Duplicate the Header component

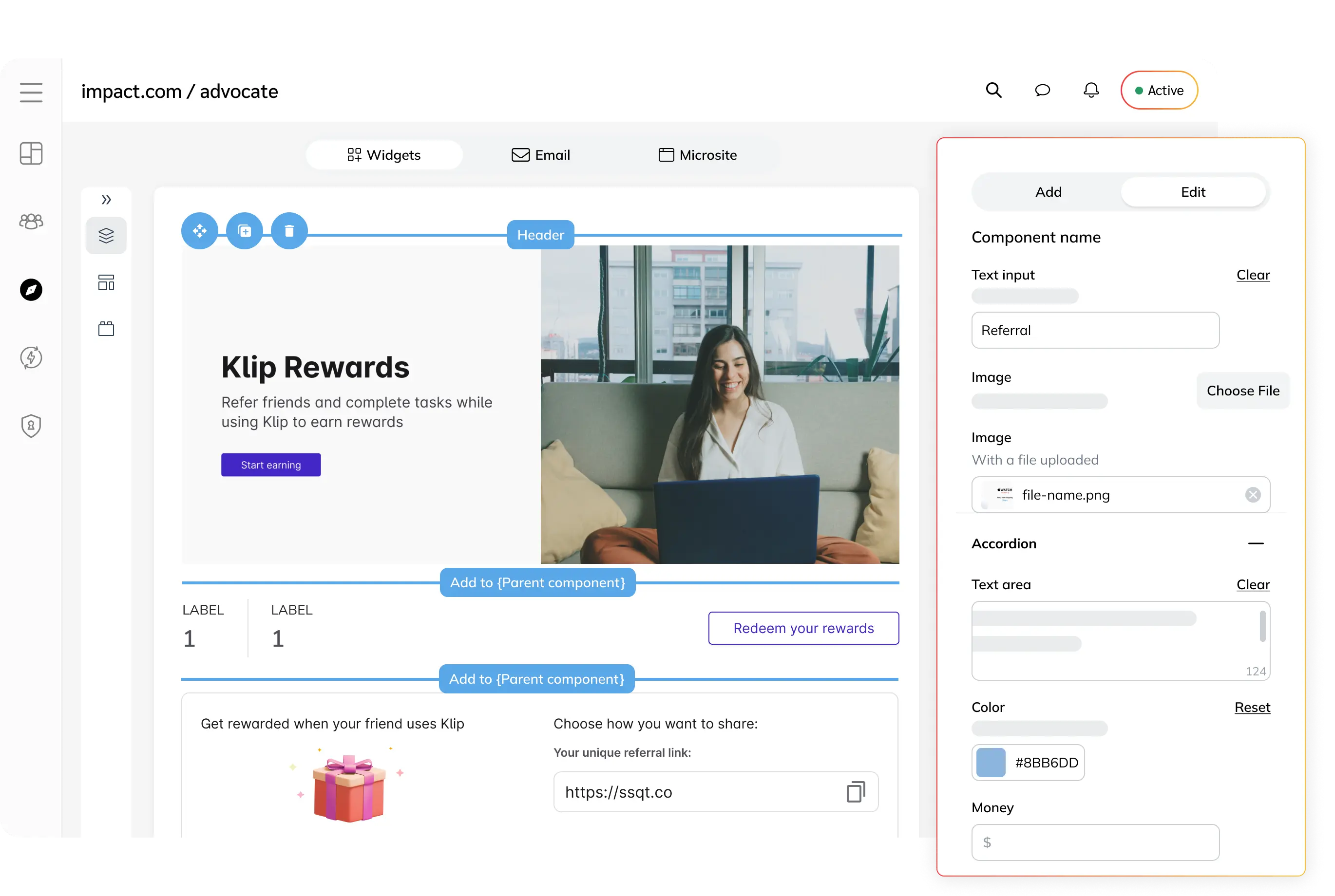(x=245, y=230)
